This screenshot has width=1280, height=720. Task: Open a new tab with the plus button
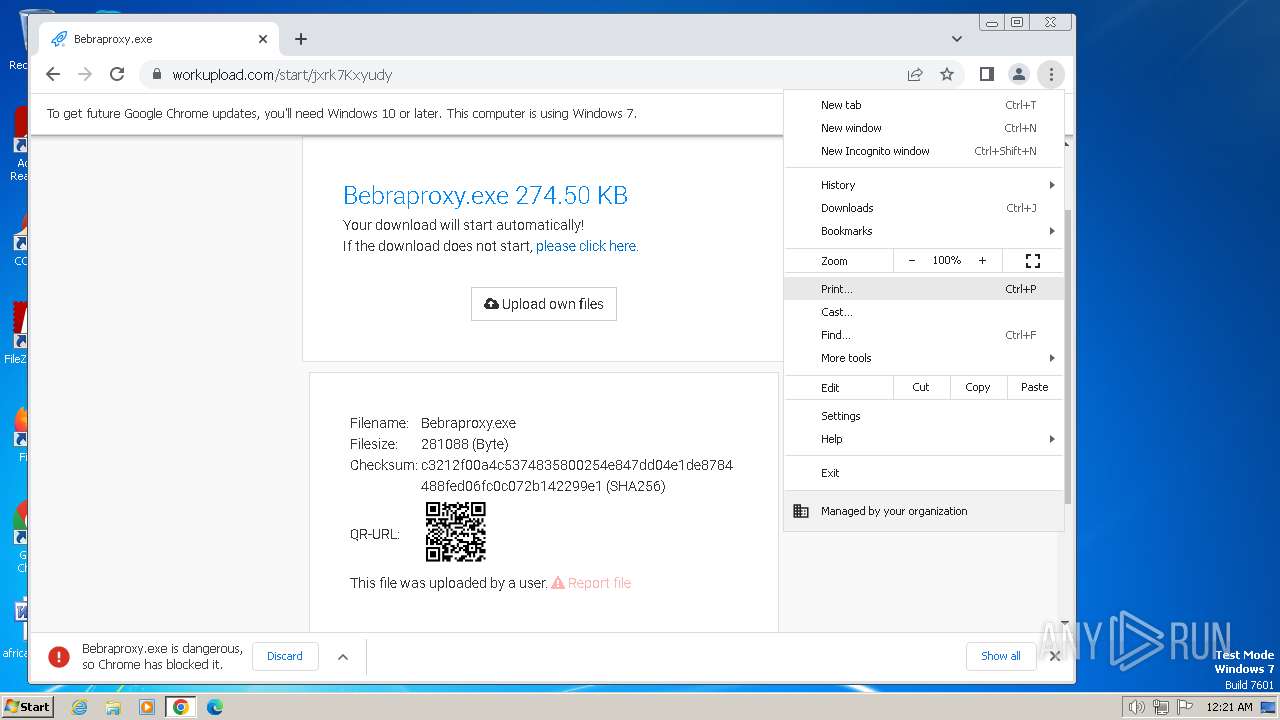[x=301, y=39]
